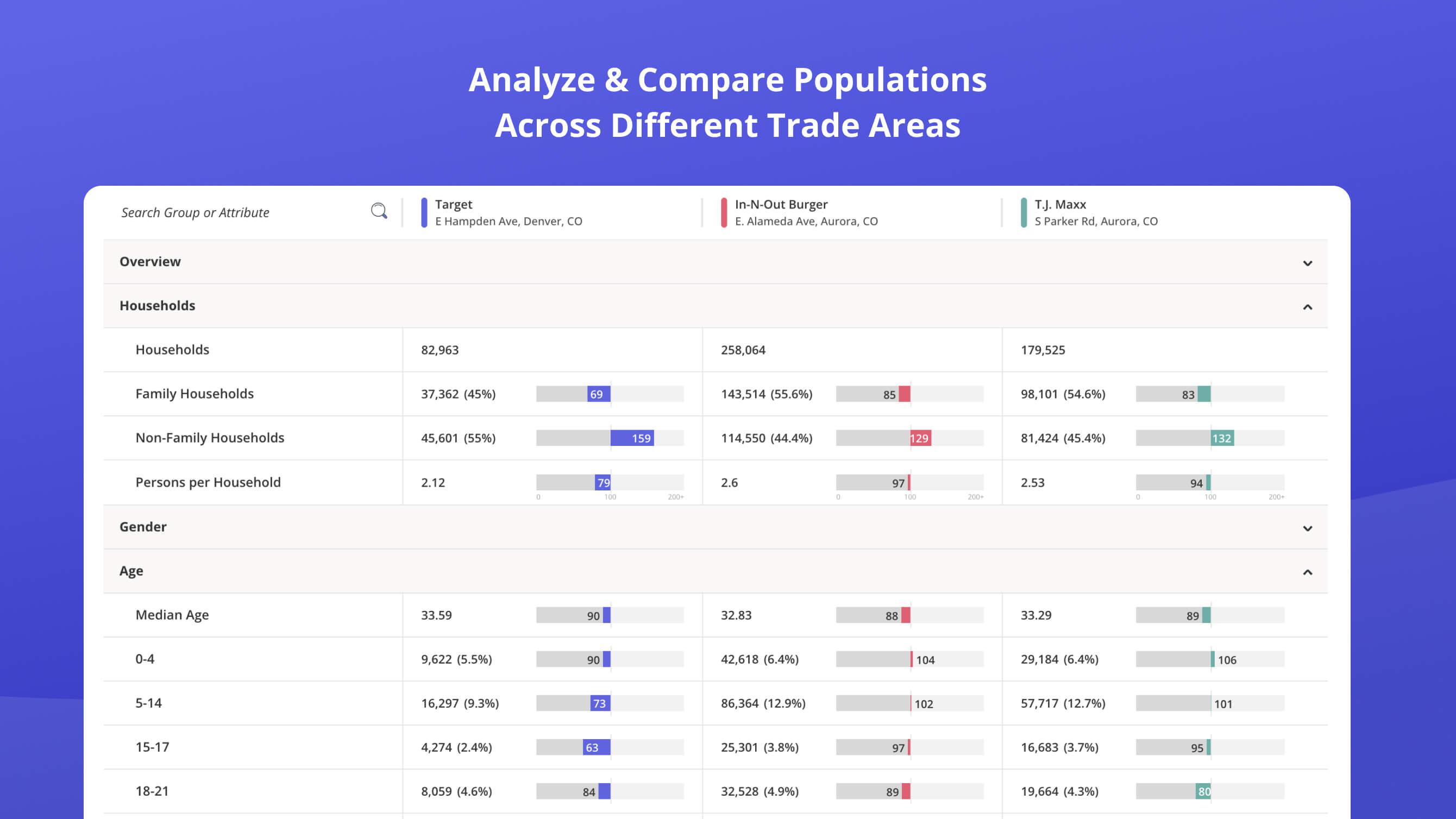Click the 18-21 age row label

(x=152, y=791)
